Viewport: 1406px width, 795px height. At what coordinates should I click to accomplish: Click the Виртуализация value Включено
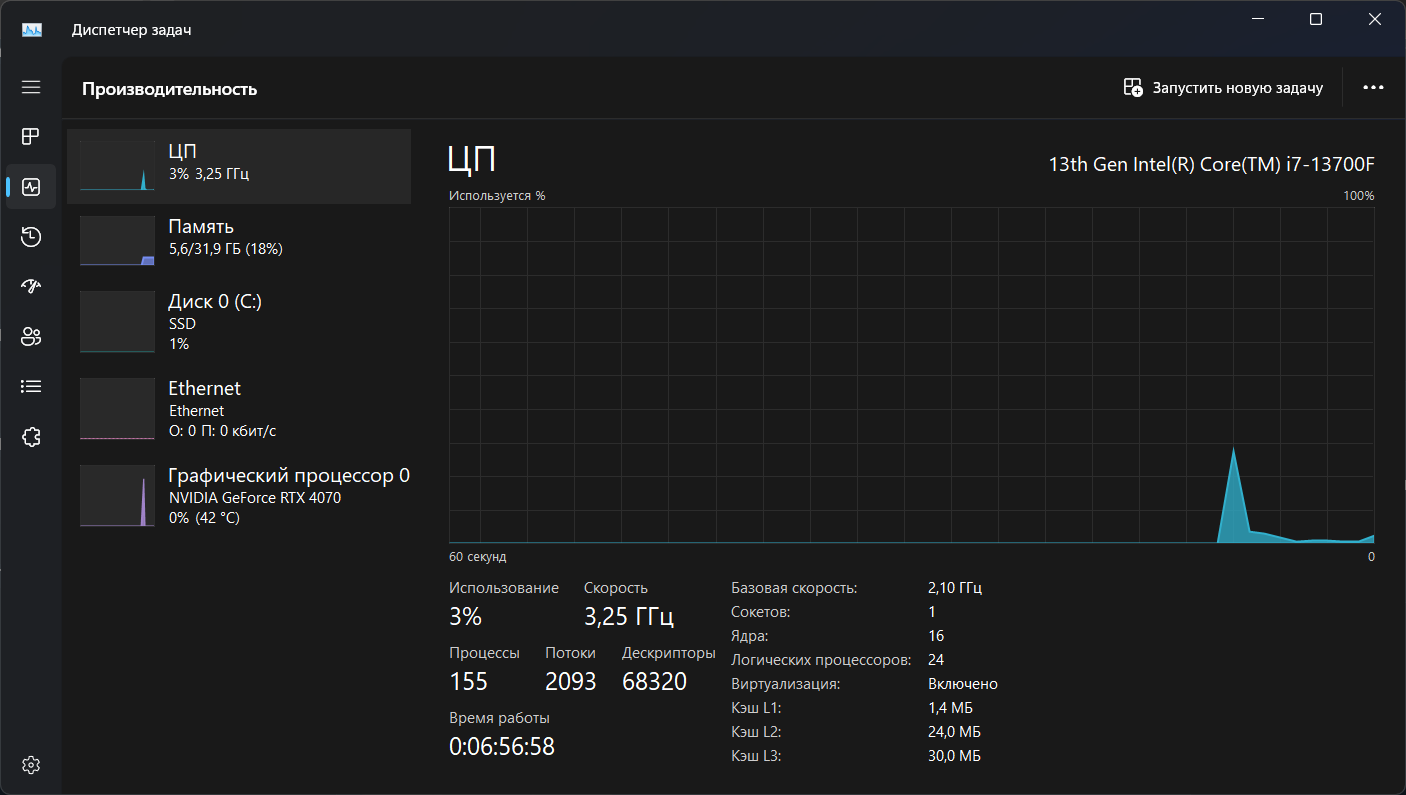tap(963, 684)
